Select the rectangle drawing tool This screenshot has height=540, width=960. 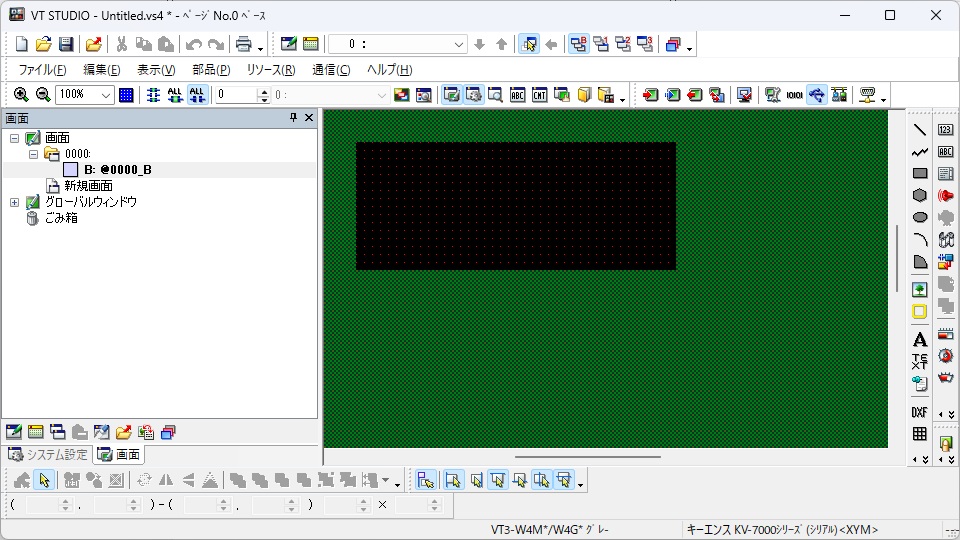(920, 174)
